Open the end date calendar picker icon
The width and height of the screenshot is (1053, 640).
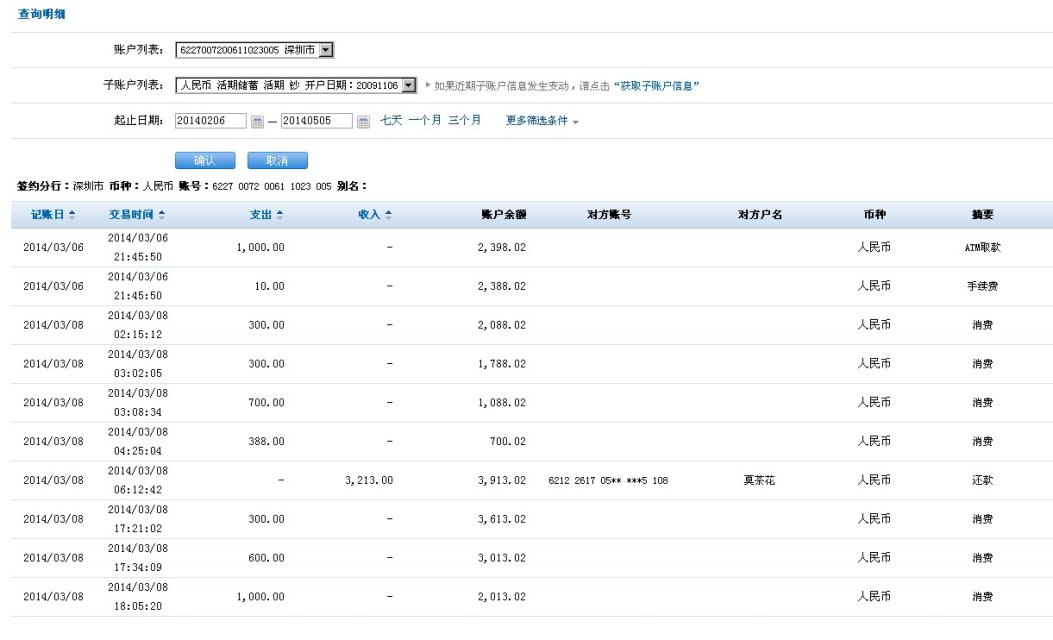pyautogui.click(x=363, y=122)
